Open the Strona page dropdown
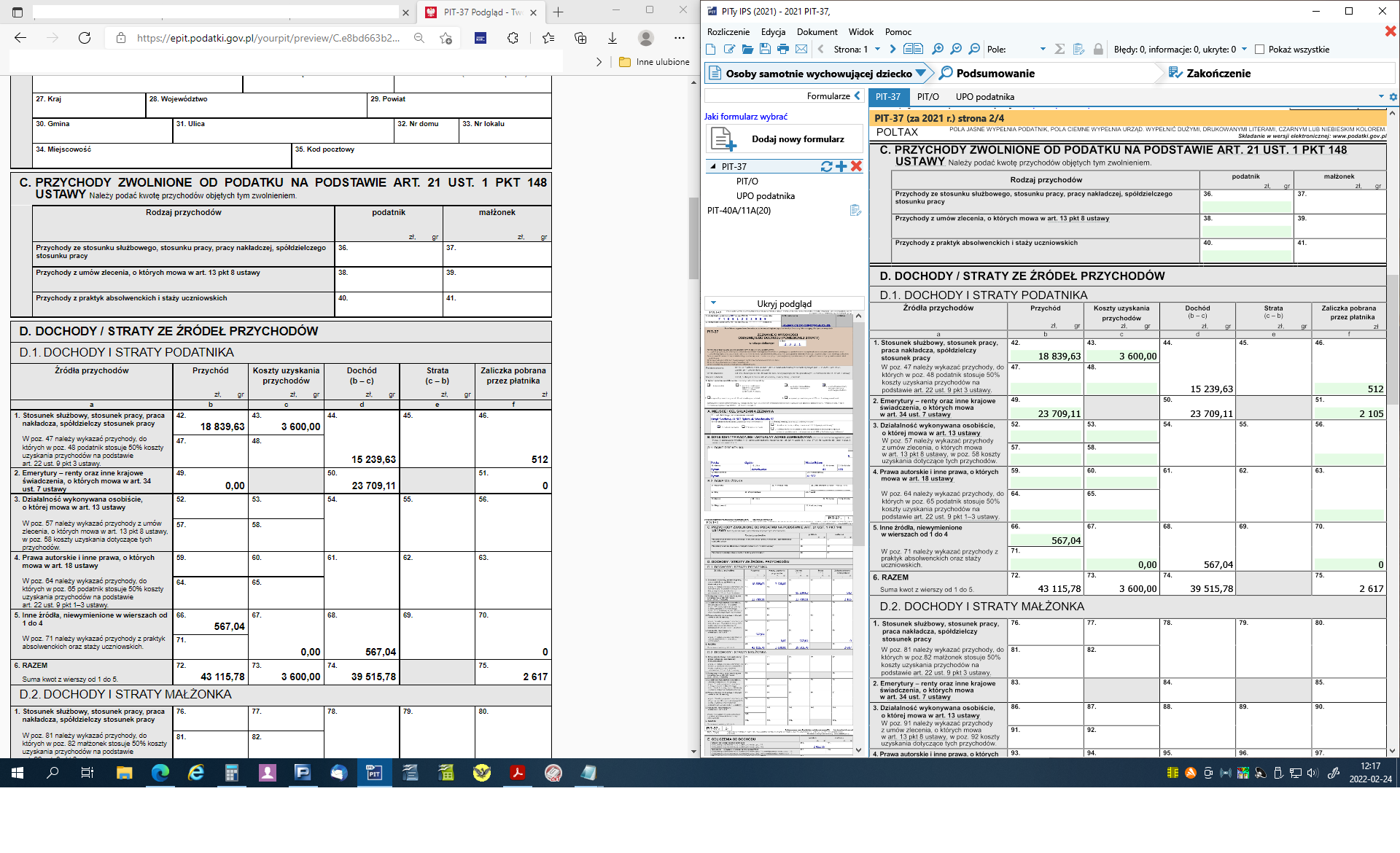The height and width of the screenshot is (853, 1400). [877, 49]
